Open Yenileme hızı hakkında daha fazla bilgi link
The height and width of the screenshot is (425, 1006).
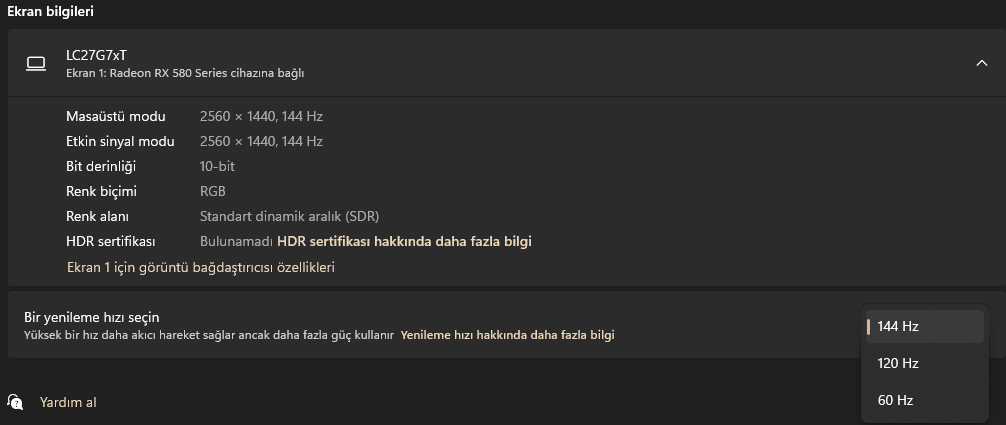[507, 335]
